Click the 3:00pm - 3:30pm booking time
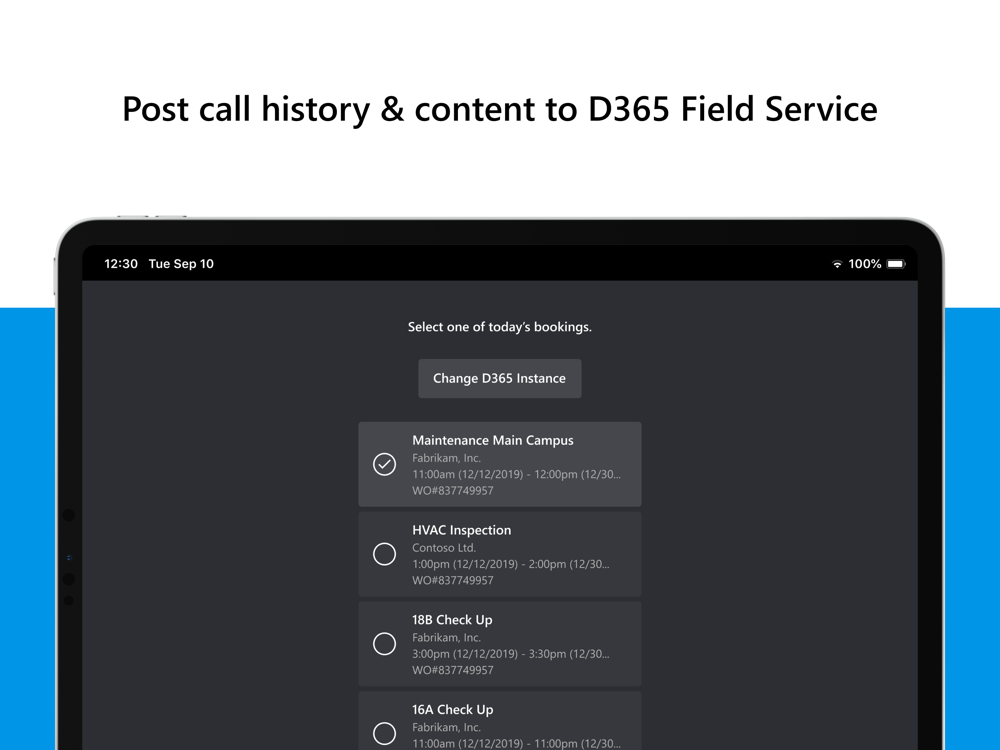 pyautogui.click(x=511, y=654)
